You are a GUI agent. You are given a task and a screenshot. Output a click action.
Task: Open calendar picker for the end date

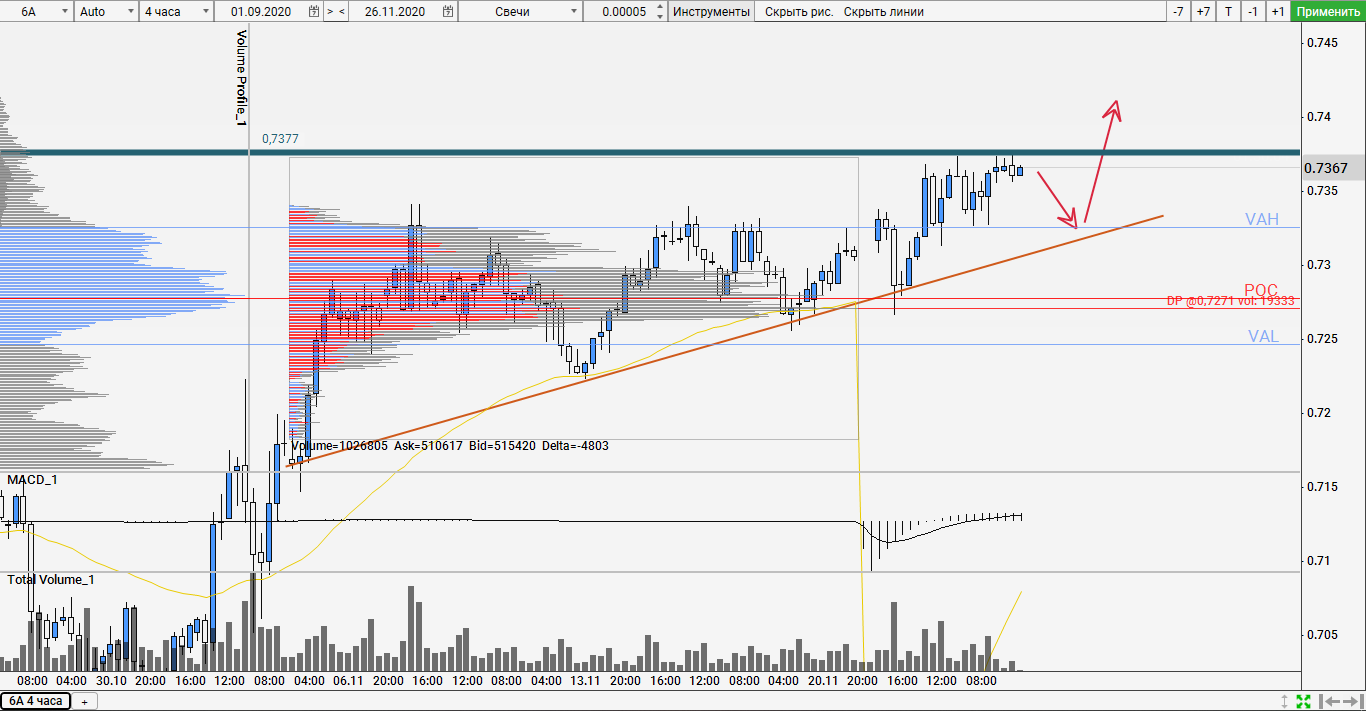449,12
